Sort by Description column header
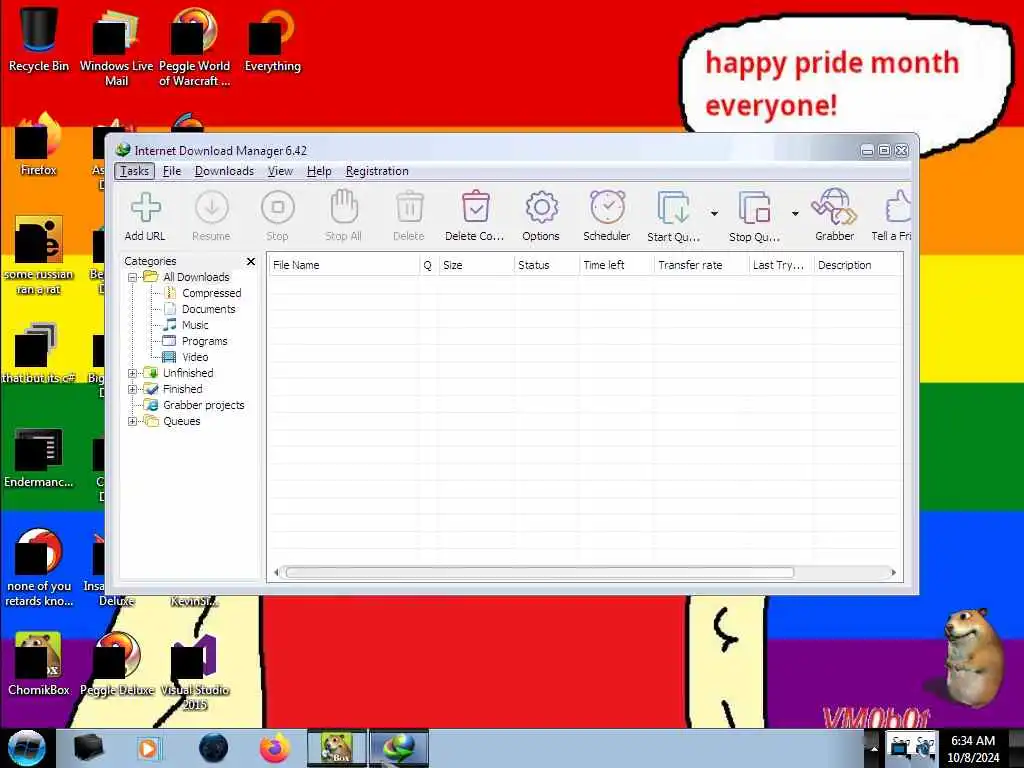The width and height of the screenshot is (1024, 768). (x=857, y=265)
